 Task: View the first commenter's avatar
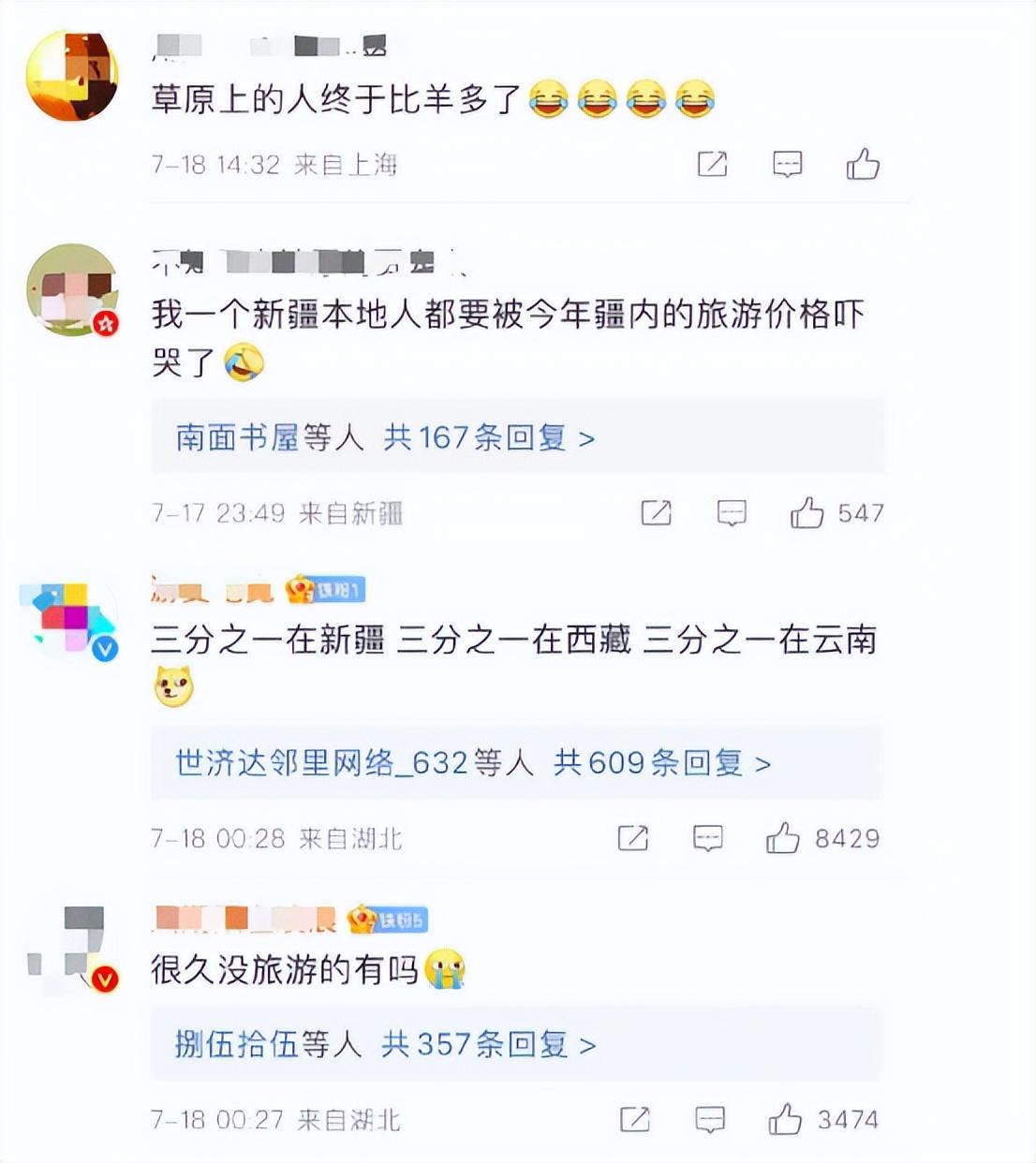72,76
